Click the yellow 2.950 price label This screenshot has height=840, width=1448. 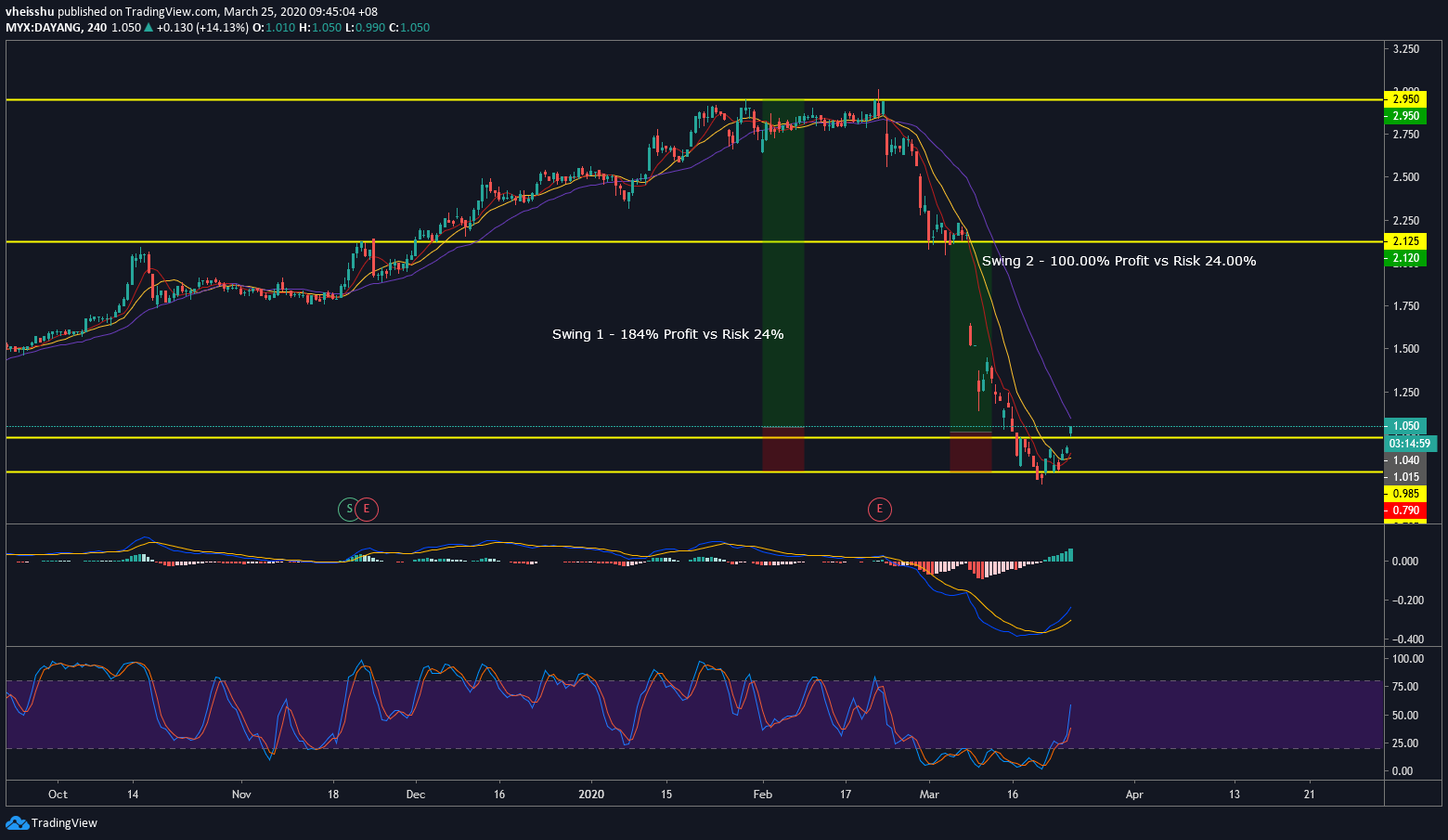click(x=1406, y=98)
